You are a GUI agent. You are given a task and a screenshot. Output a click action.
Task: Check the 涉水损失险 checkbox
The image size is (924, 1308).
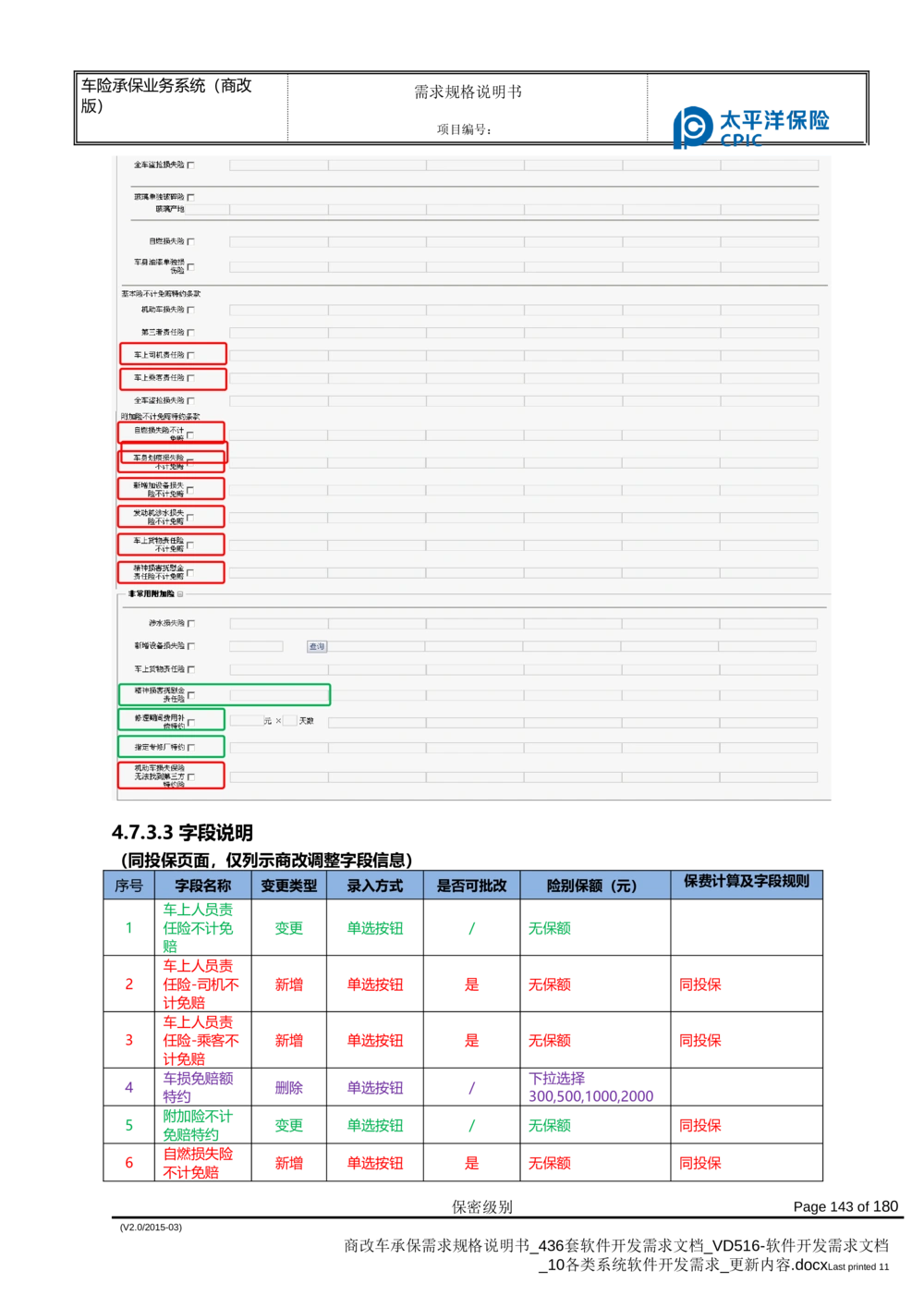coord(191,624)
